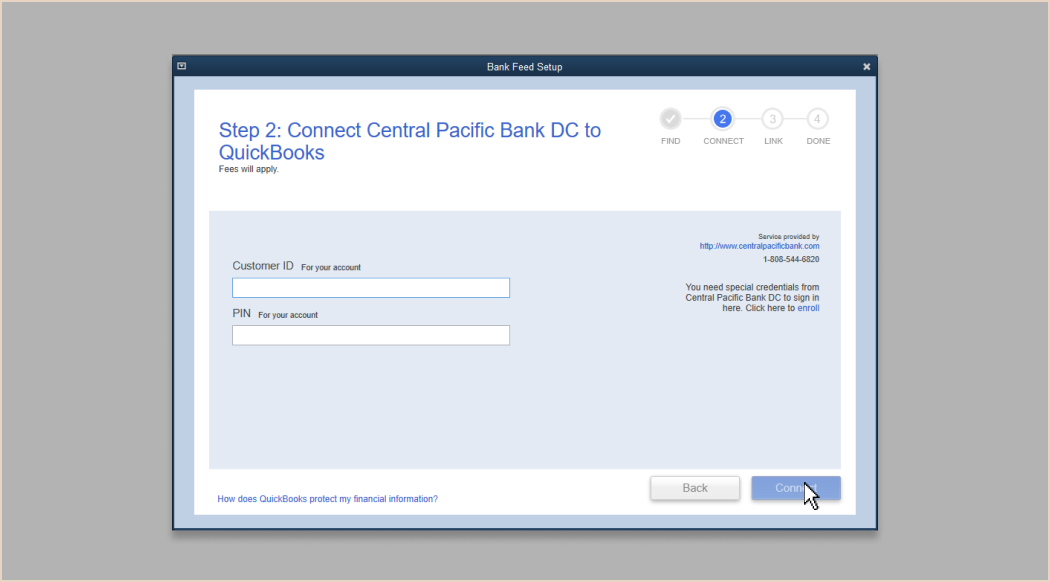The height and width of the screenshot is (582, 1050).
Task: Click the Customer ID label
Action: point(262,266)
